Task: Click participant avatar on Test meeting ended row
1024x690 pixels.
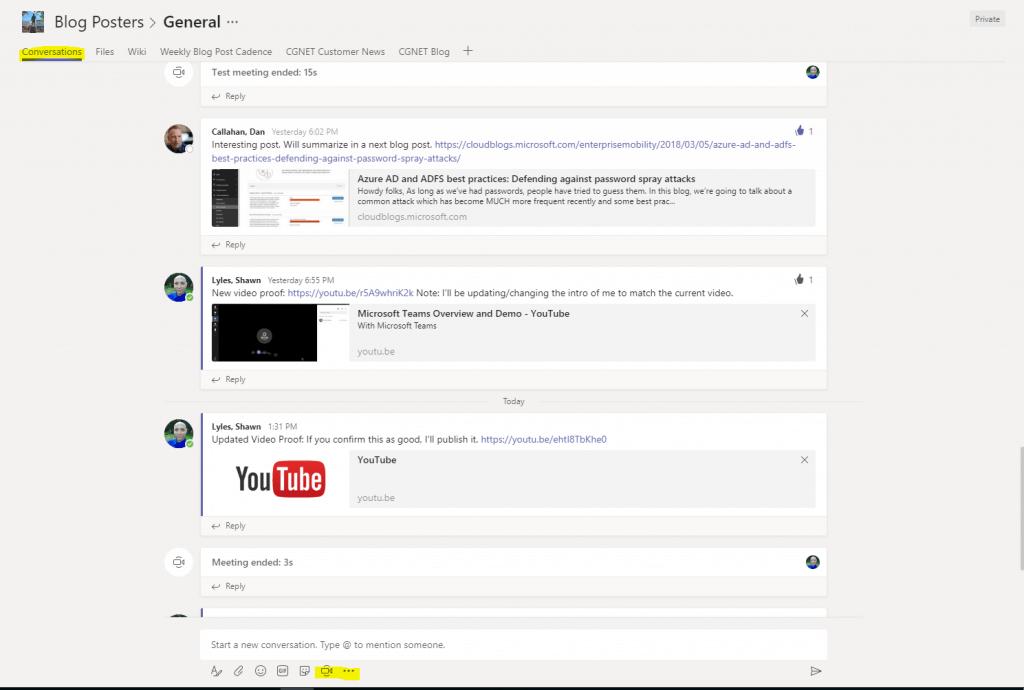Action: pos(812,72)
